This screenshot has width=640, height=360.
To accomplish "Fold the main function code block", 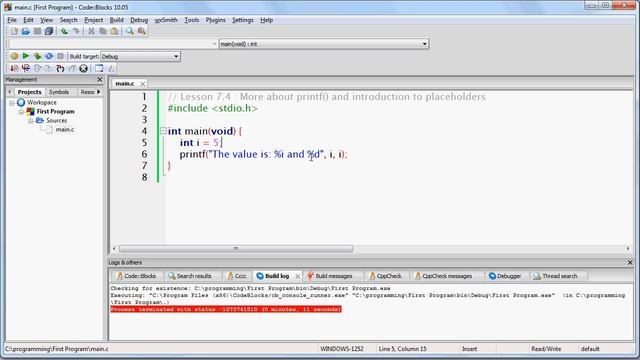I will (x=163, y=131).
